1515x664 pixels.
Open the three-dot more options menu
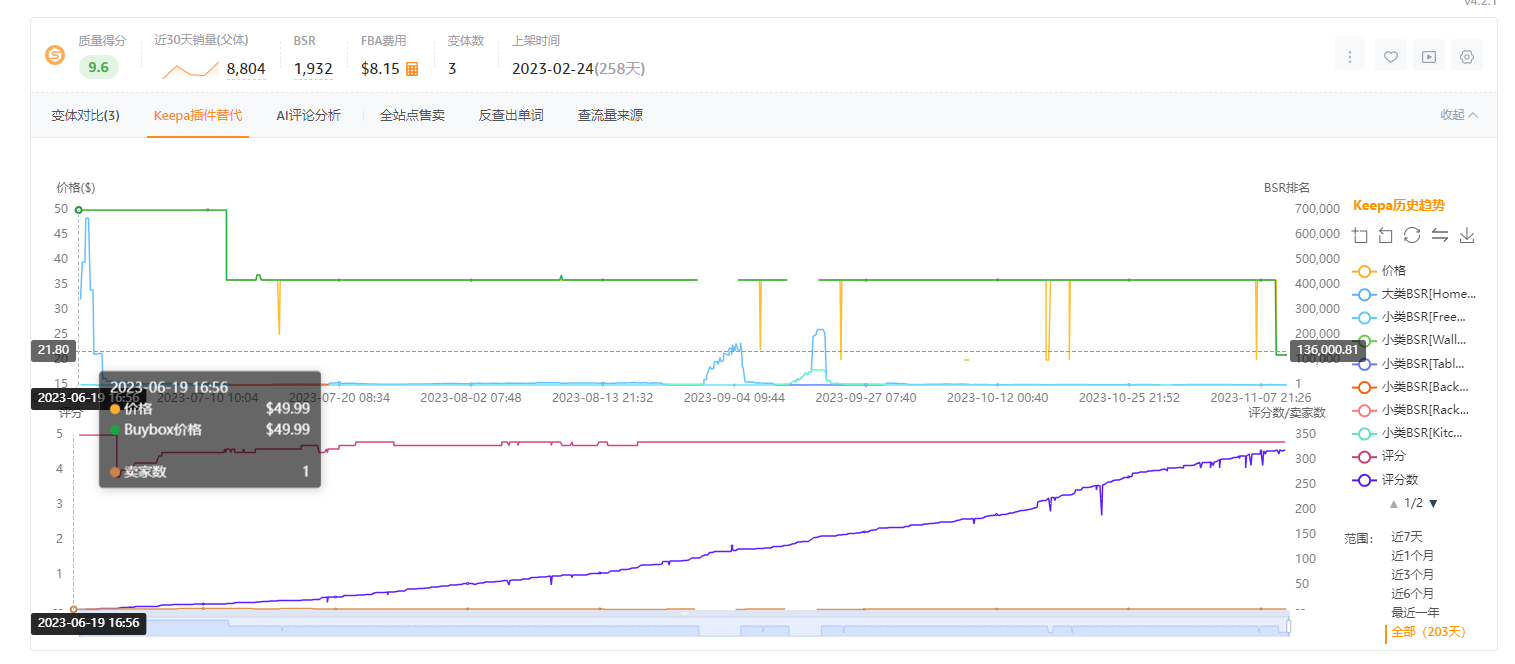tap(1350, 55)
